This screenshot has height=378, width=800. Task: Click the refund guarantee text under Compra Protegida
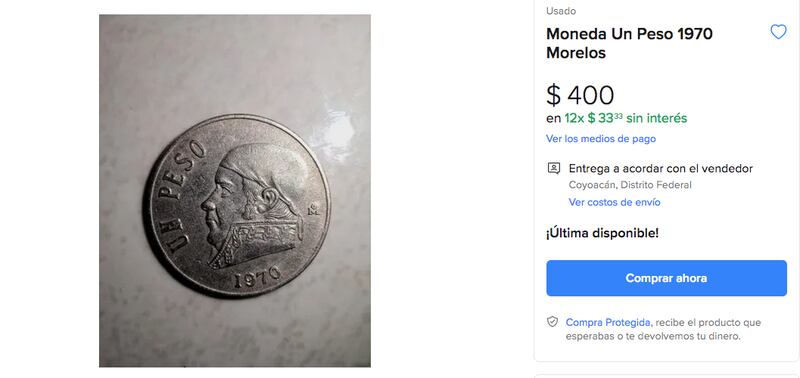coord(663,330)
